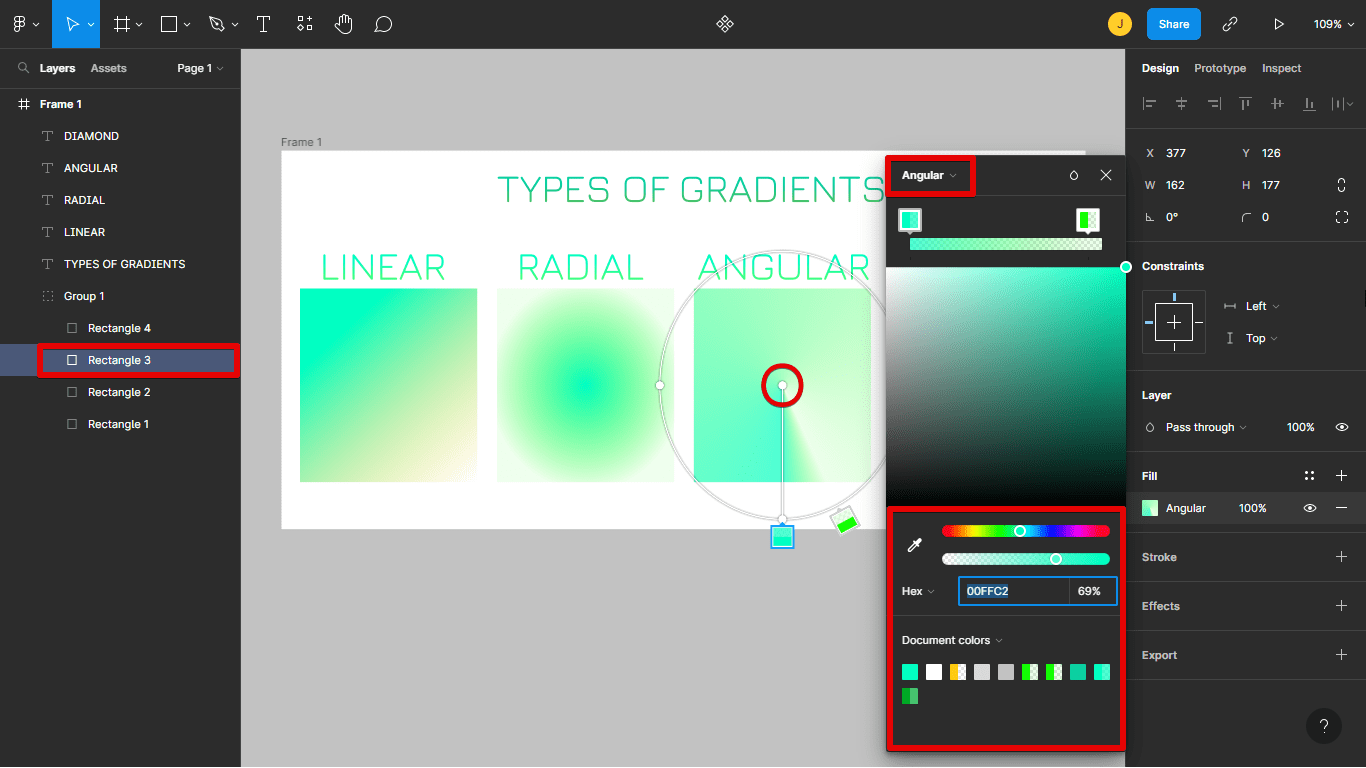Enable constrain proportions for width and height
1366x768 pixels.
1341,184
